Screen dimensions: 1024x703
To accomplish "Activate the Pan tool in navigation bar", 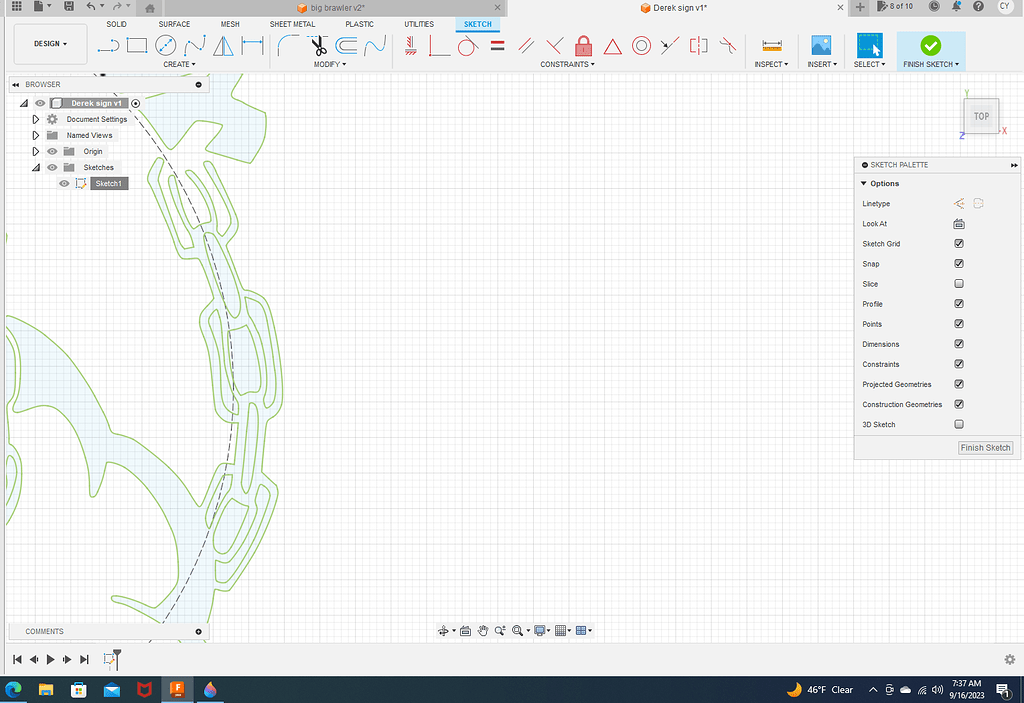I will tap(483, 630).
